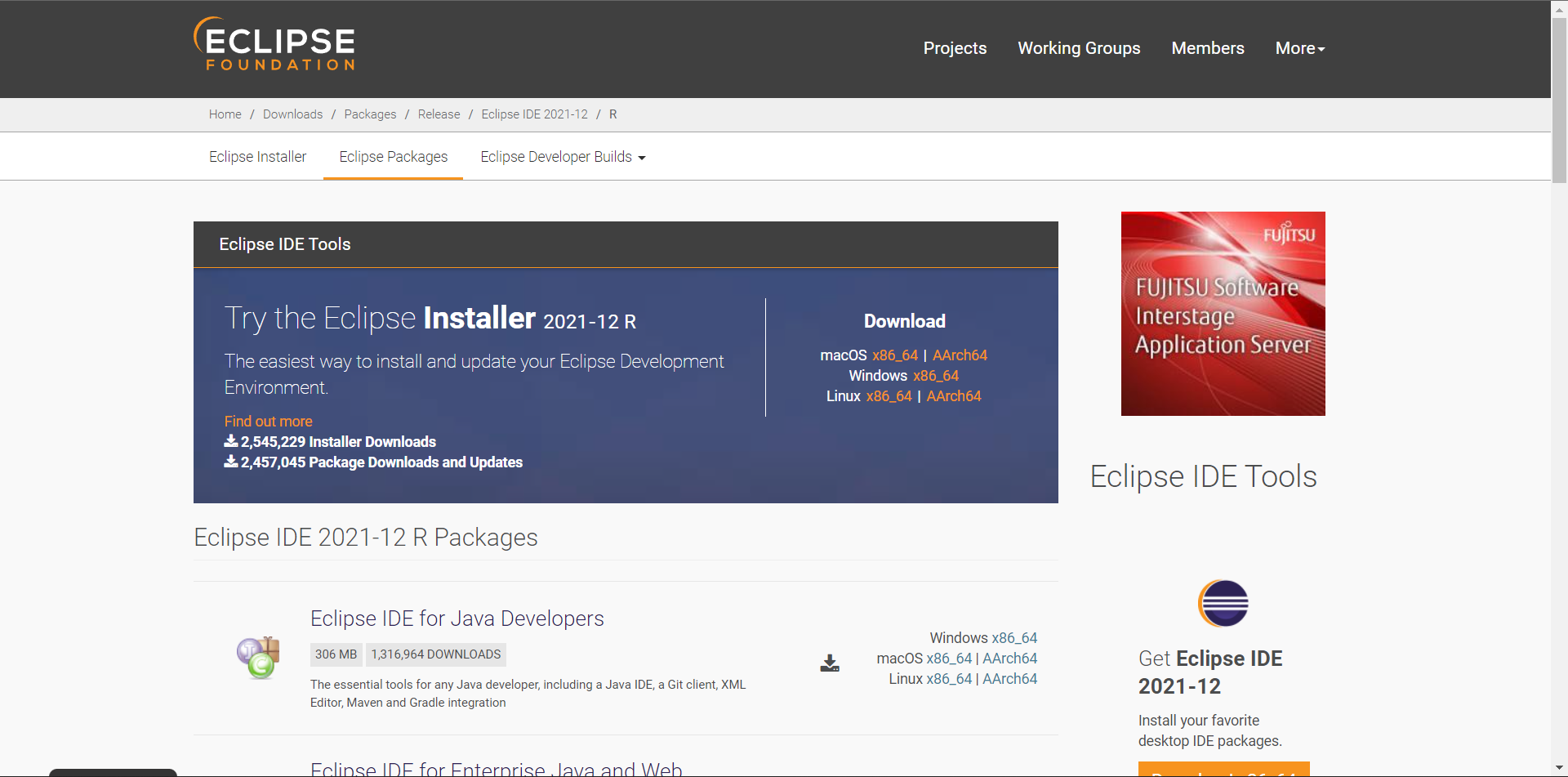
Task: Open the Eclipse Developer Builds dropdown
Action: (563, 157)
